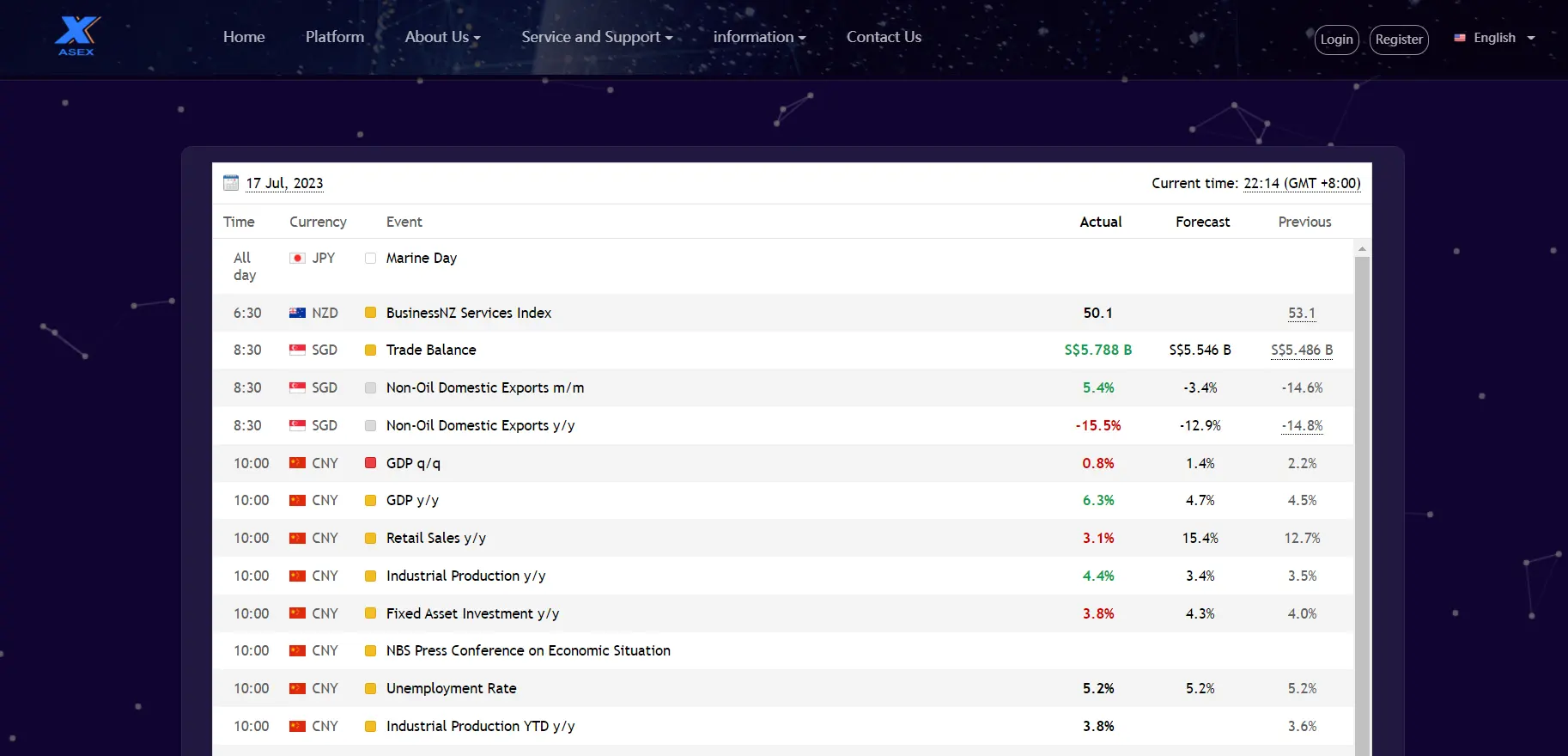Click the ASEX logo icon
Viewport: 1568px width, 756px height.
76,35
